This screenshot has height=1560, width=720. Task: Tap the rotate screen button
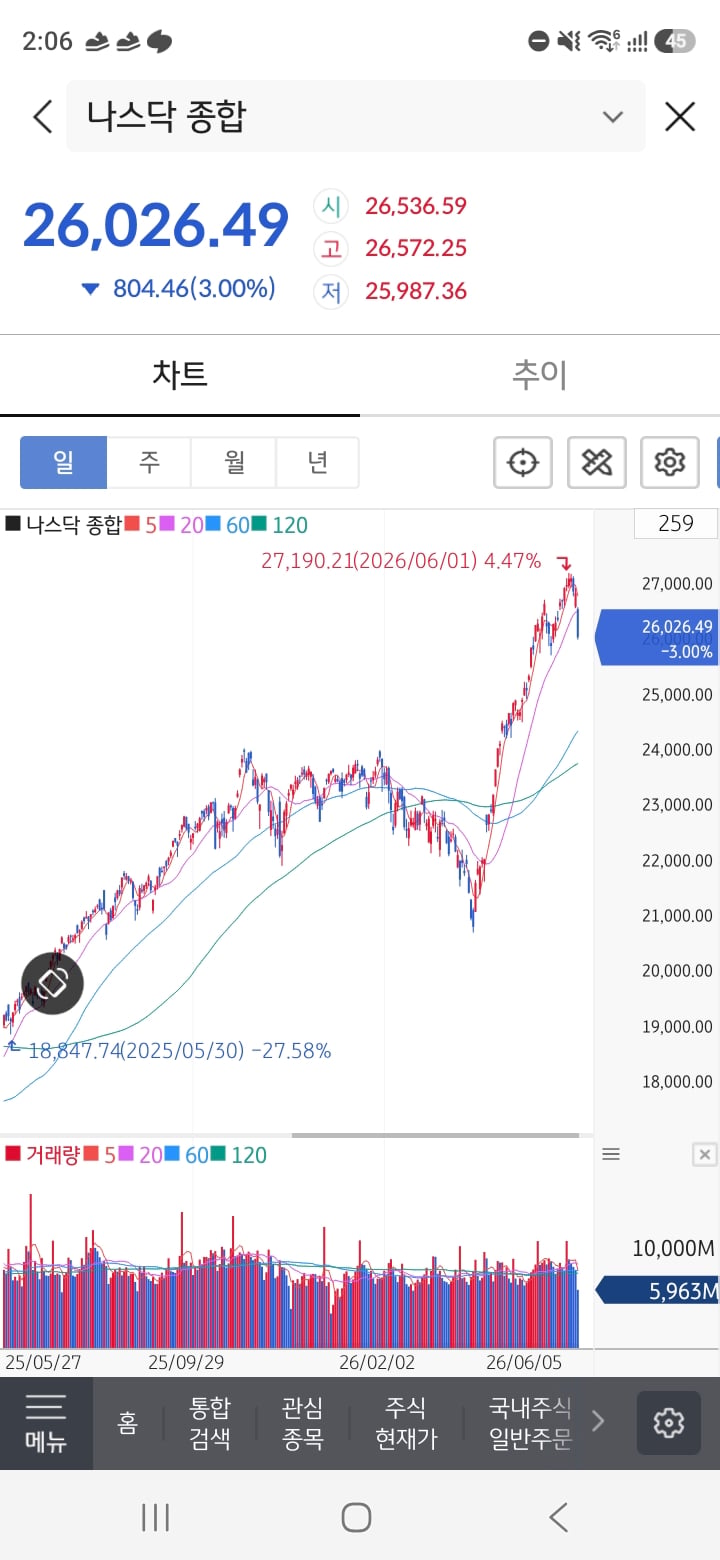coord(53,983)
